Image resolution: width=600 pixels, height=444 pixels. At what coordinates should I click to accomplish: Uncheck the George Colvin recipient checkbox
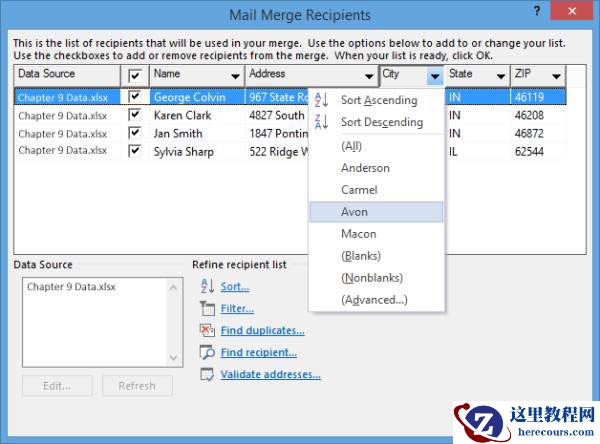tap(135, 96)
